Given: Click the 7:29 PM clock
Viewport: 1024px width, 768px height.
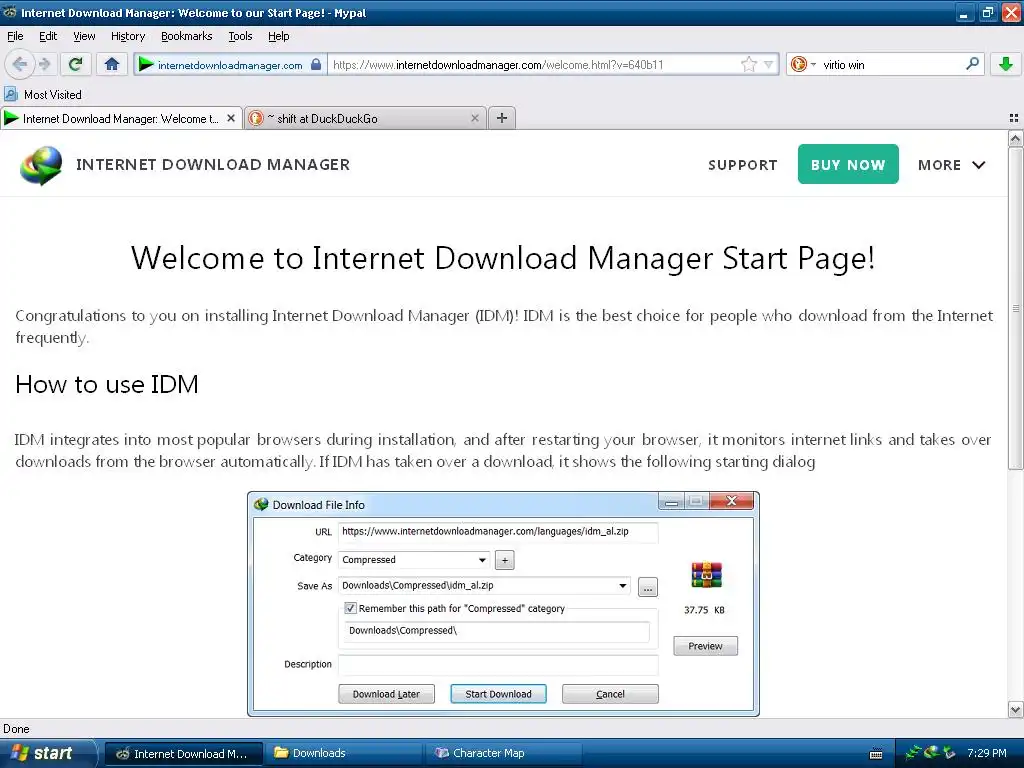Looking at the screenshot, I should (x=987, y=753).
